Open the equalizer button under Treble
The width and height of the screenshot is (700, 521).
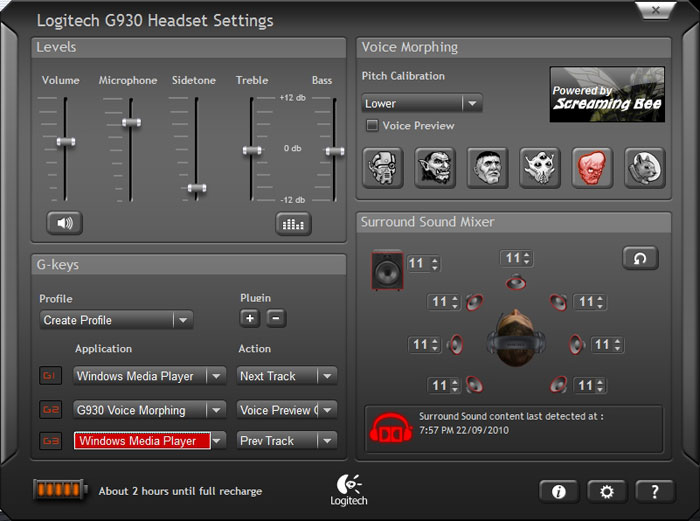293,224
